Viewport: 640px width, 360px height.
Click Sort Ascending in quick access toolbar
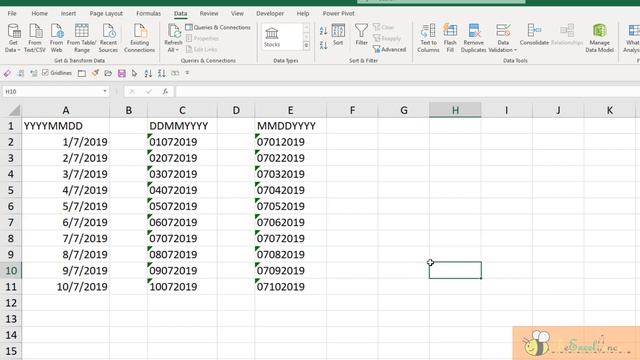click(148, 73)
